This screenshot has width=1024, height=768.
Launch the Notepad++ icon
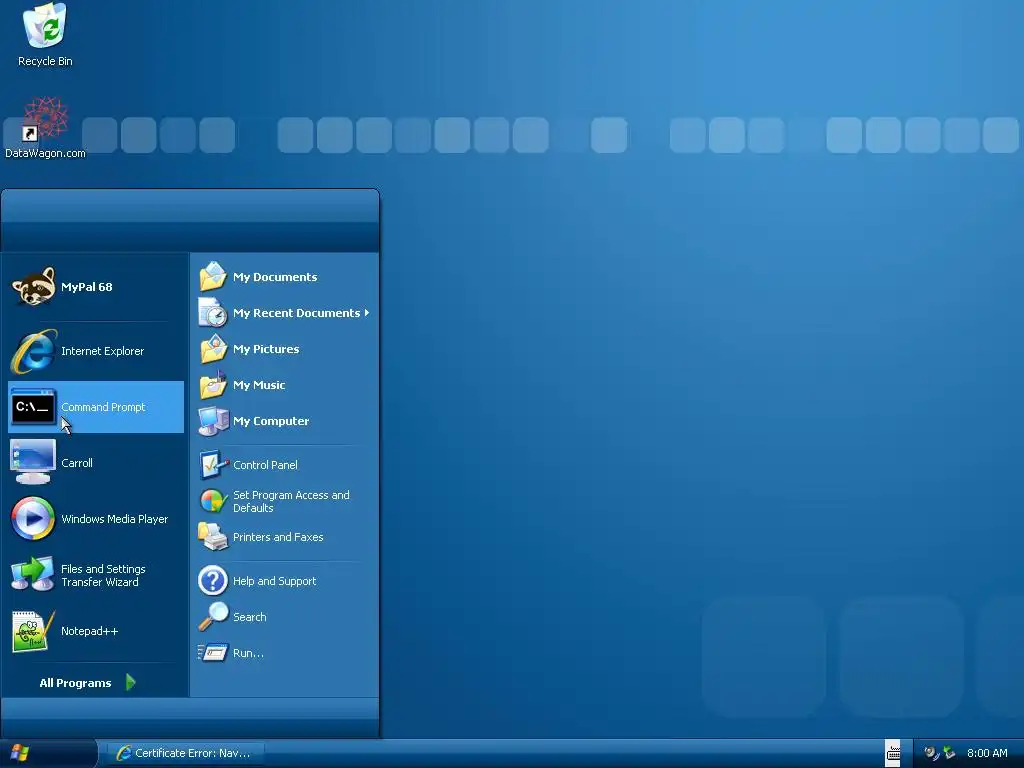(x=33, y=631)
